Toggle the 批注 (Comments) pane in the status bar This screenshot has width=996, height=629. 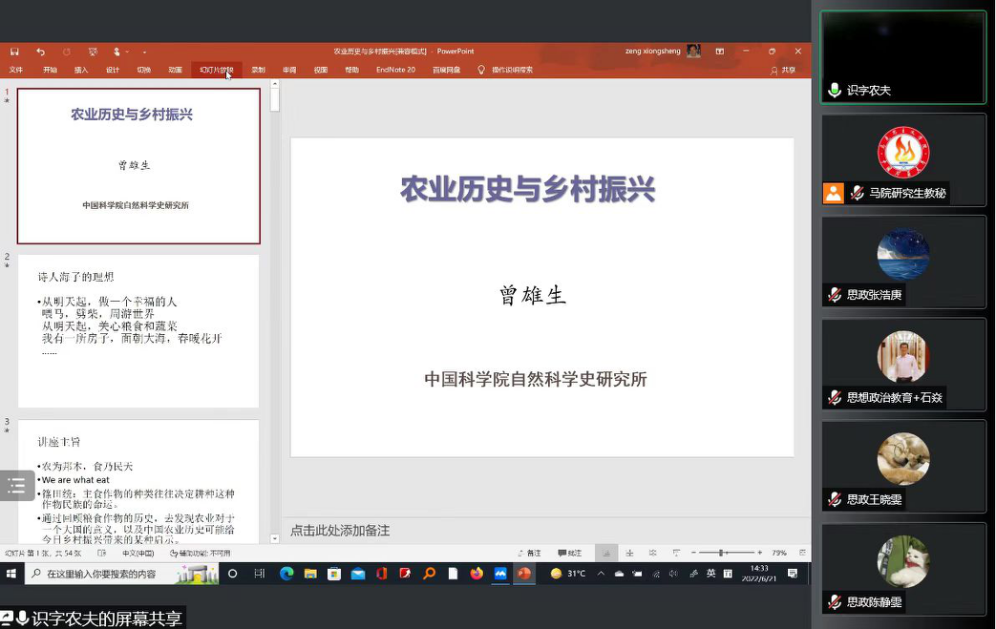point(568,553)
